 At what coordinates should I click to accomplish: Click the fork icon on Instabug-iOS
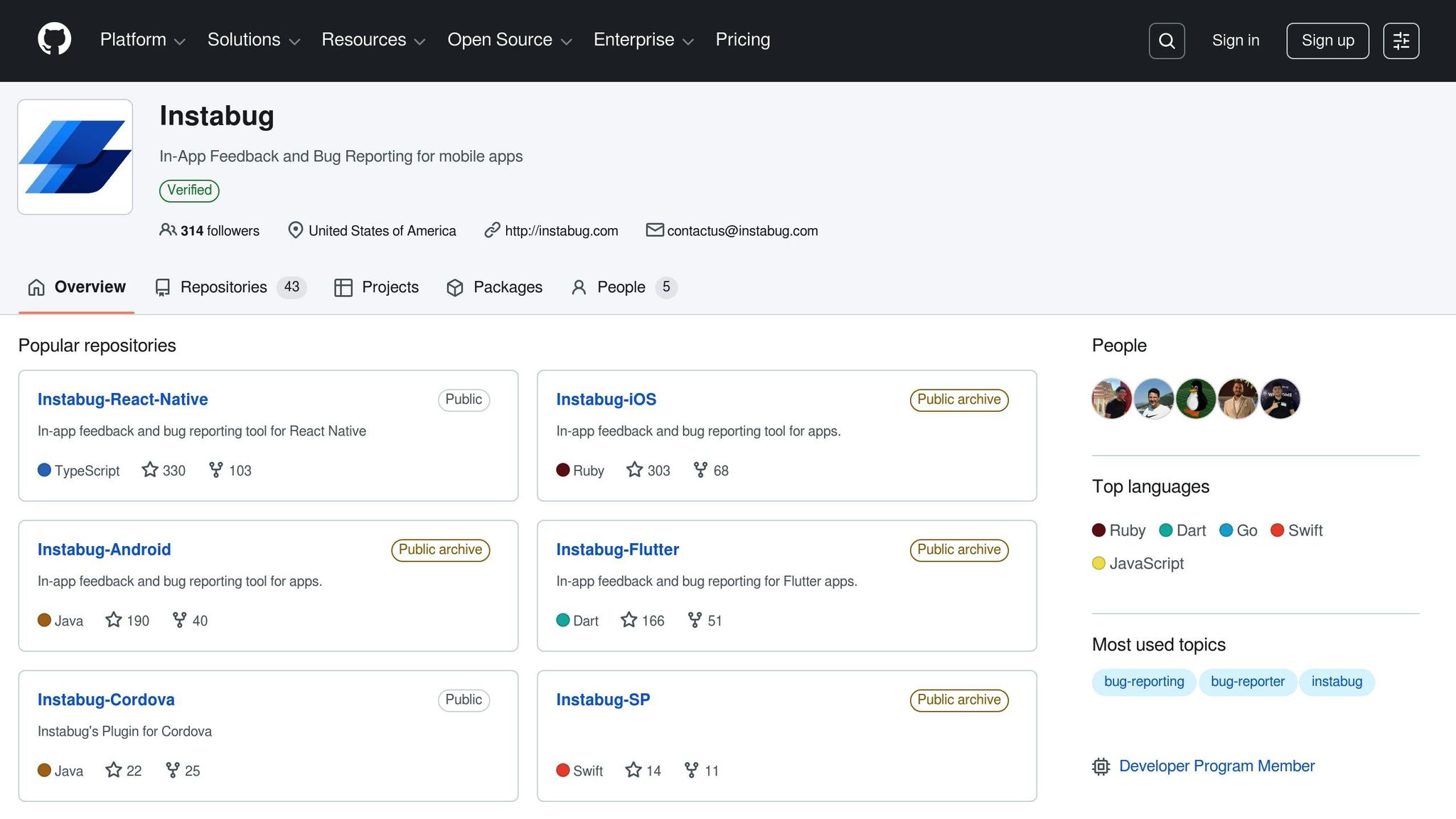(700, 470)
